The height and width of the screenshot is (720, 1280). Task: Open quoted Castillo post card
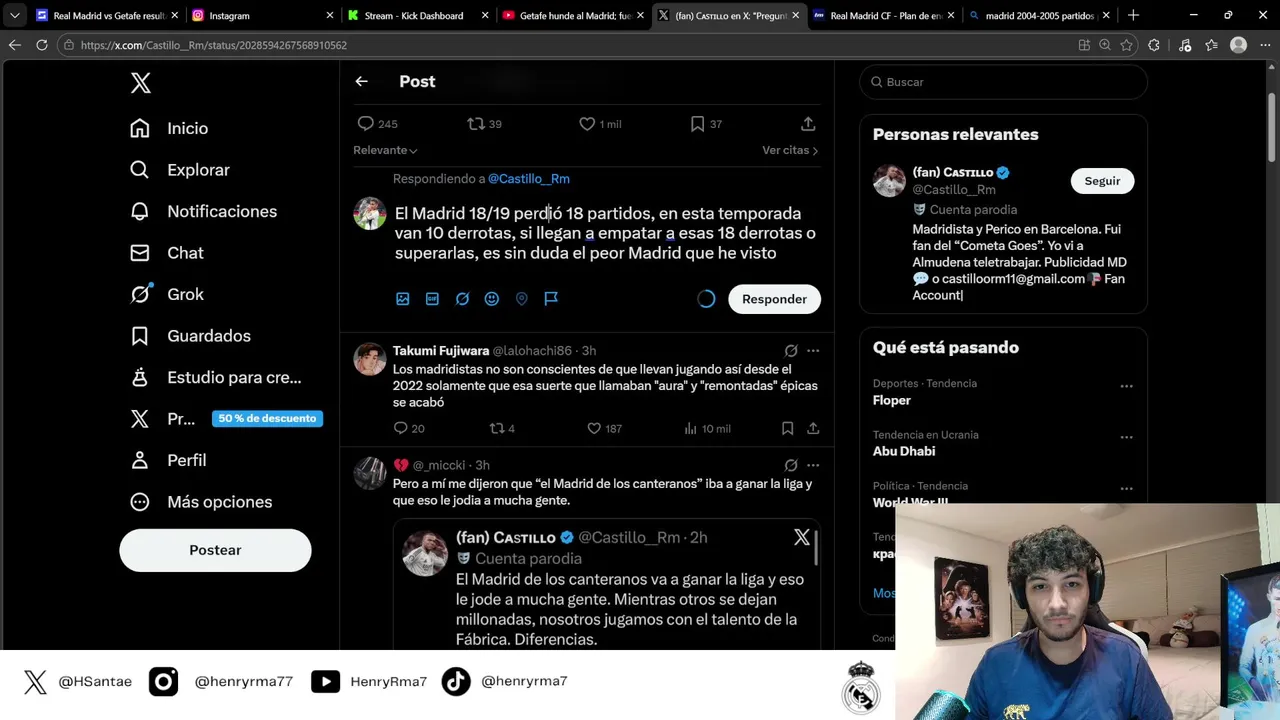606,585
